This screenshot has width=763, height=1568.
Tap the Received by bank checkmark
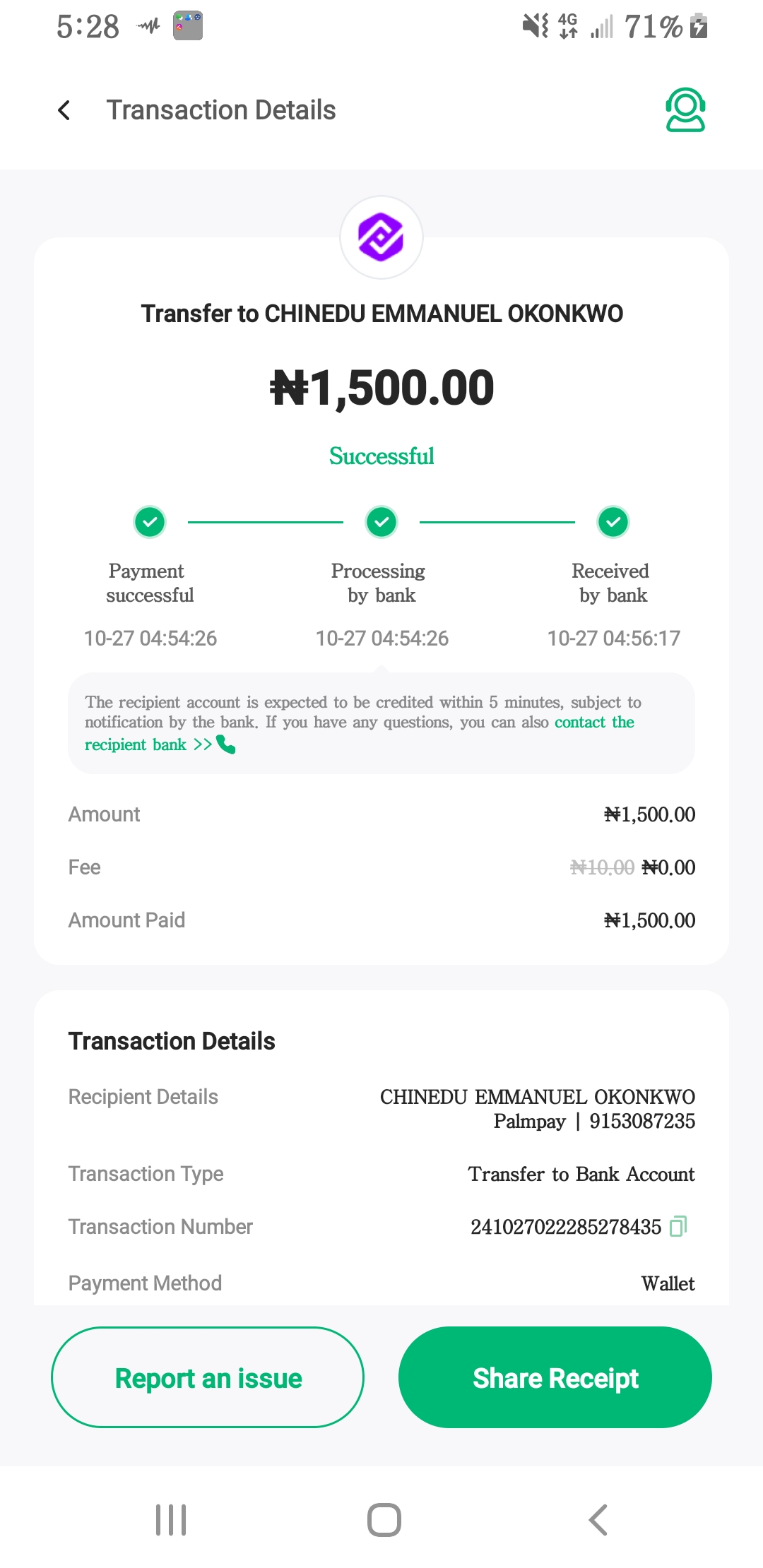613,523
